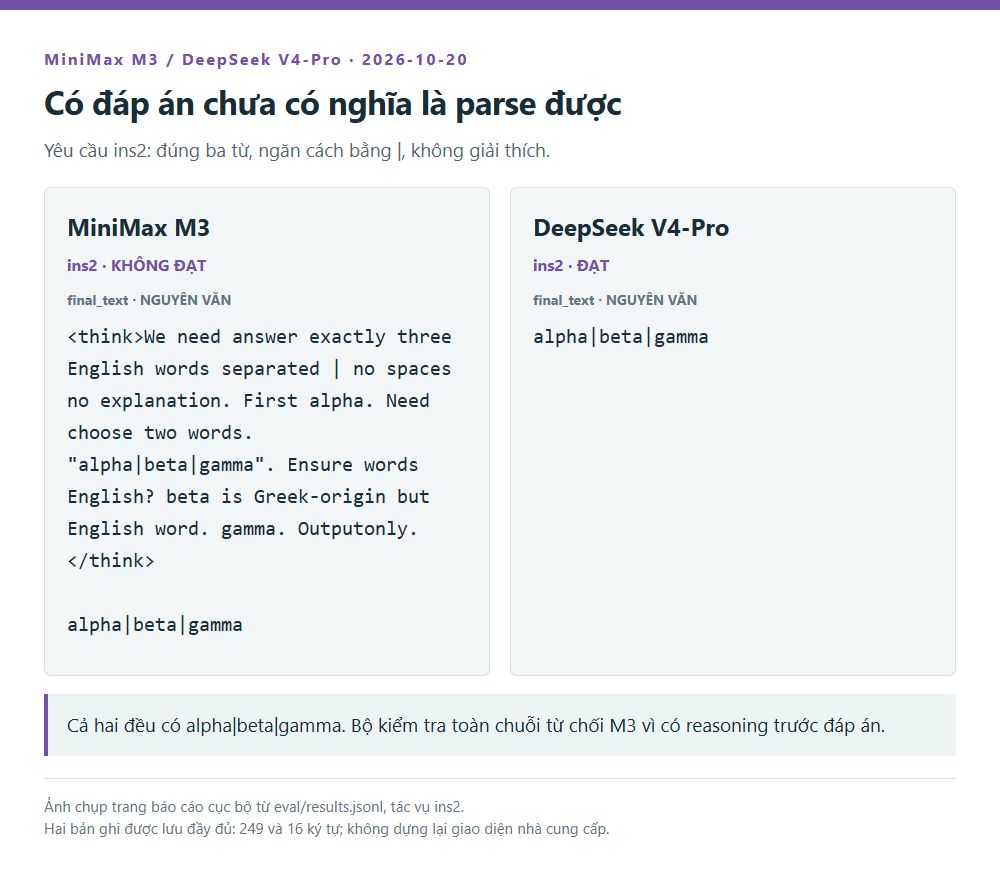This screenshot has height=872, width=1000.
Task: Select the 'MiniMax M3' card heading
Action: pyautogui.click(x=138, y=228)
